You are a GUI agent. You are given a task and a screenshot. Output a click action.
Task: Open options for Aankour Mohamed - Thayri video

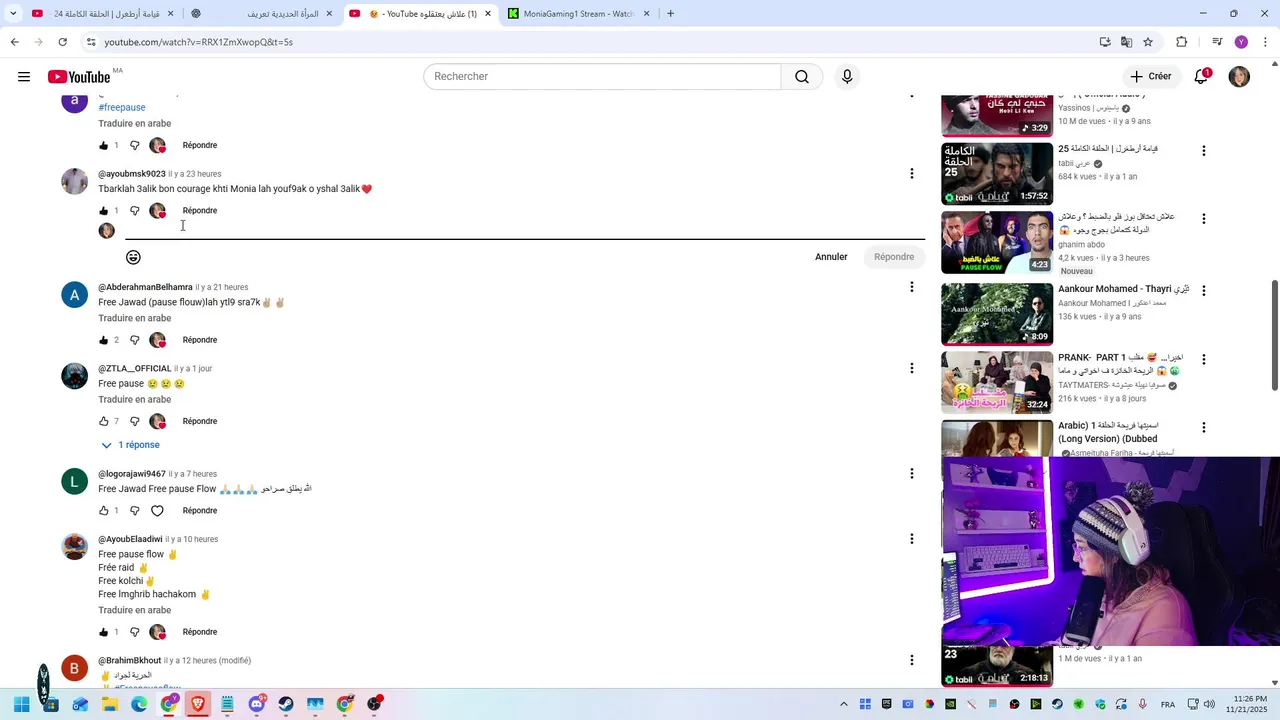point(1204,291)
